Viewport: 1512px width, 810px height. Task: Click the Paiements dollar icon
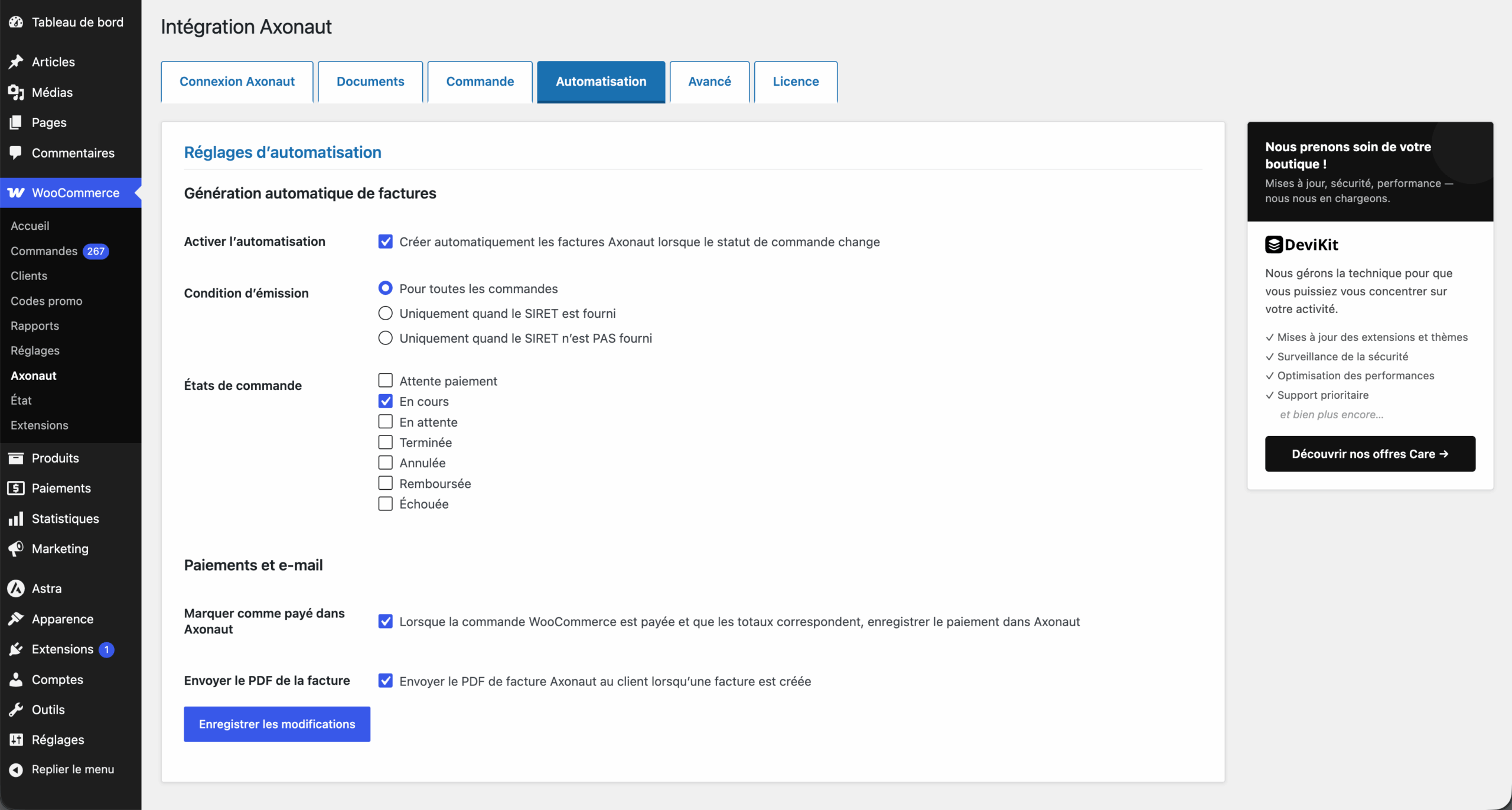[x=16, y=488]
